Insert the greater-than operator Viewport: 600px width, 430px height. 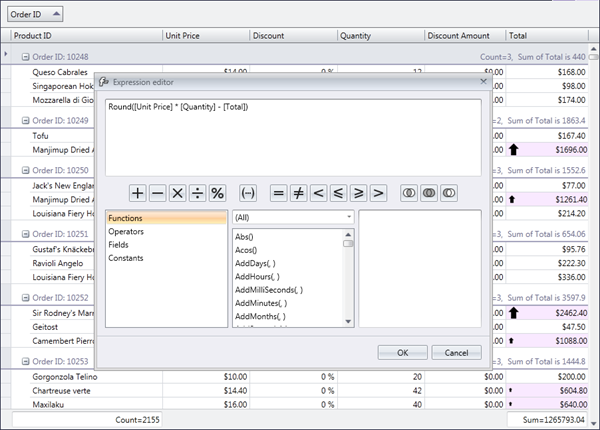point(378,193)
